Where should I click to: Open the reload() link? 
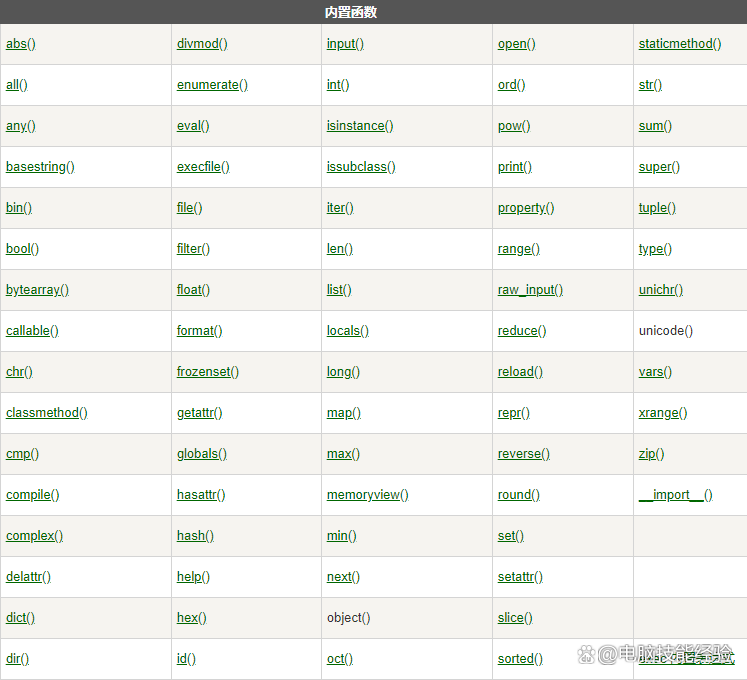pos(520,372)
